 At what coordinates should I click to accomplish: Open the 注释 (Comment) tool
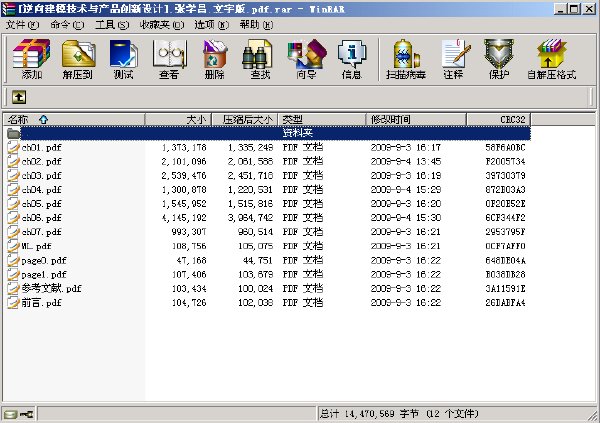(454, 59)
